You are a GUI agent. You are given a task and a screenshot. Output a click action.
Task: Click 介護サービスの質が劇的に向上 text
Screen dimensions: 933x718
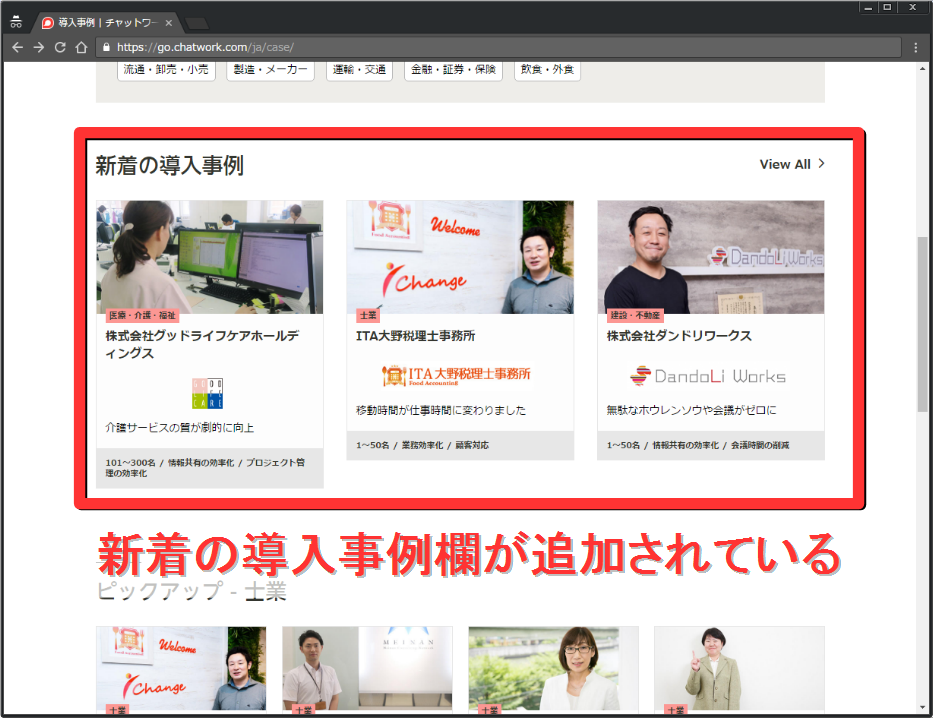click(x=180, y=428)
